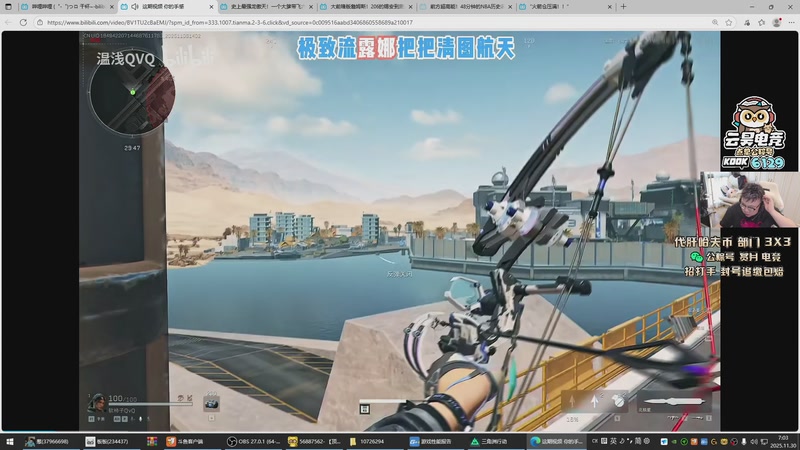Click the microphone tray icon
800x450 pixels.
[x=744, y=441]
